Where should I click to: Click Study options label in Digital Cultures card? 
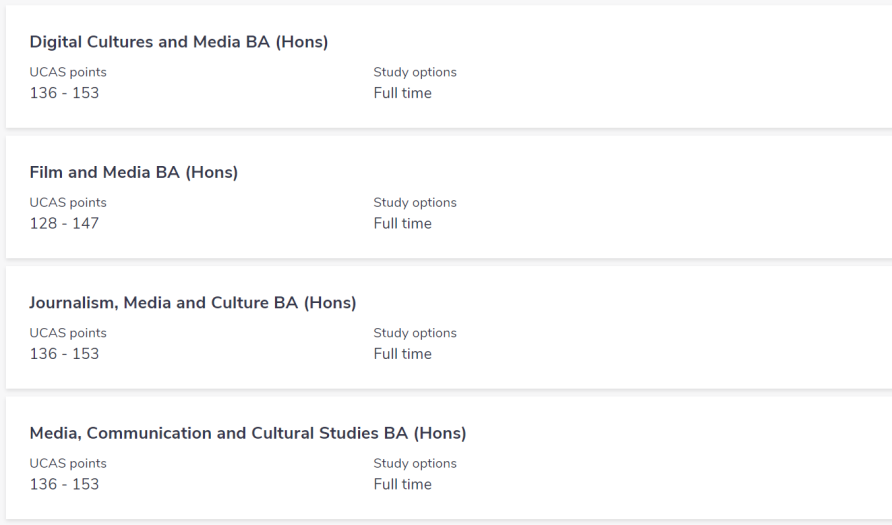tap(415, 72)
